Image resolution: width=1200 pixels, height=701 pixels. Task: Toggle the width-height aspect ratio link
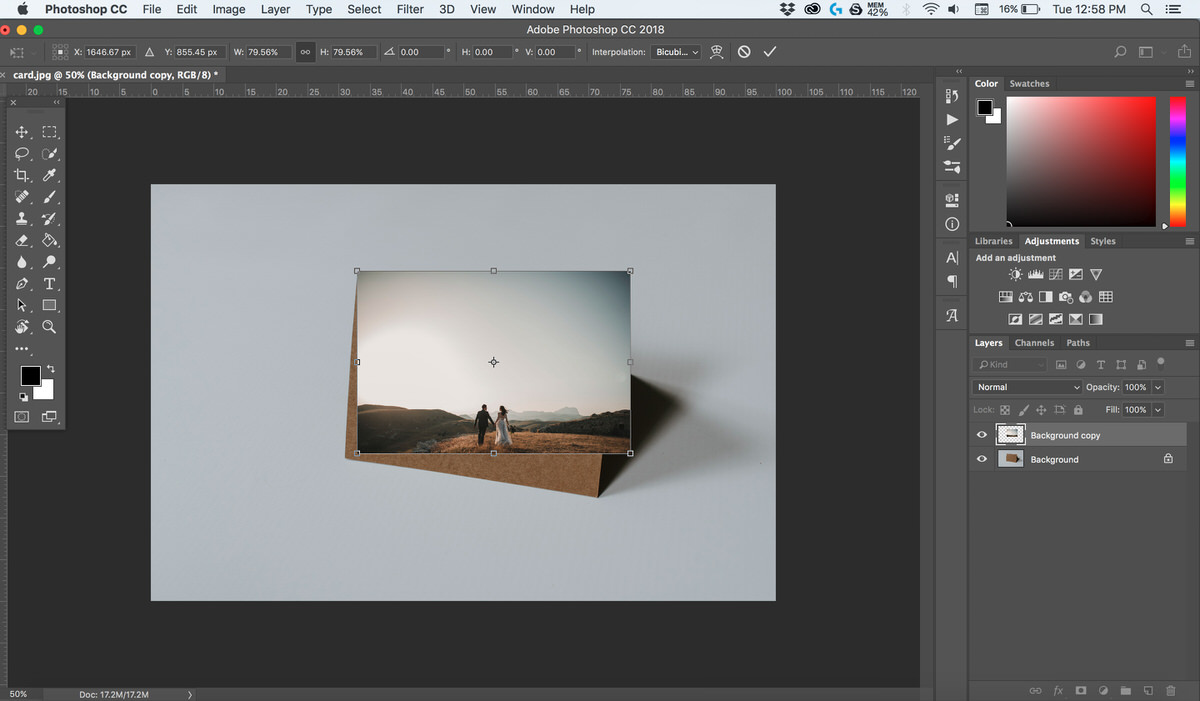pyautogui.click(x=305, y=52)
